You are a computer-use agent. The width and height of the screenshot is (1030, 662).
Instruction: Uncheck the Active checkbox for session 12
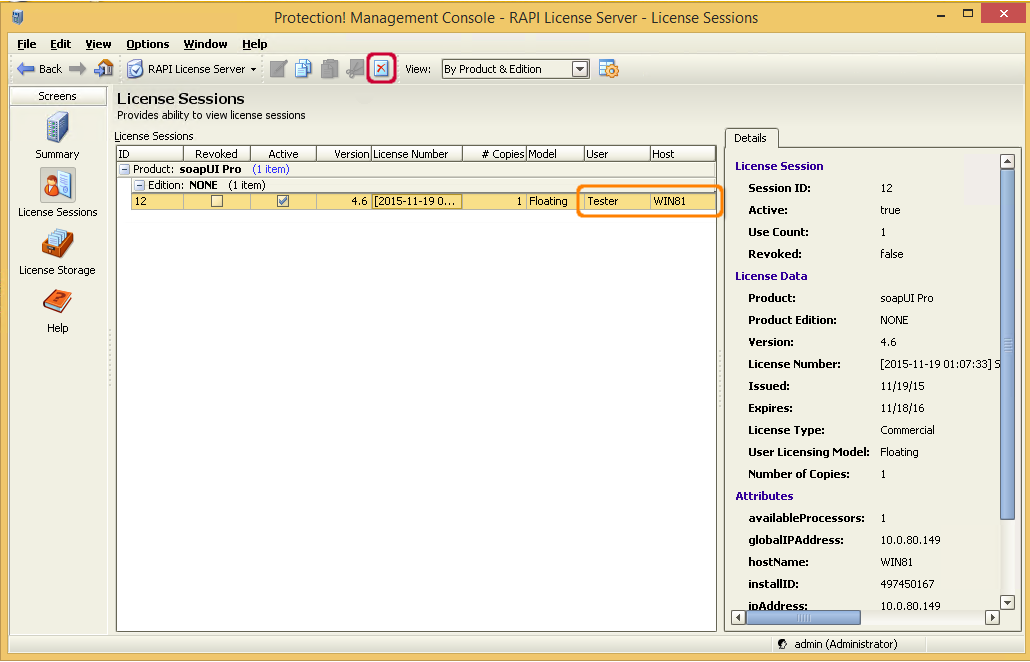click(x=283, y=200)
